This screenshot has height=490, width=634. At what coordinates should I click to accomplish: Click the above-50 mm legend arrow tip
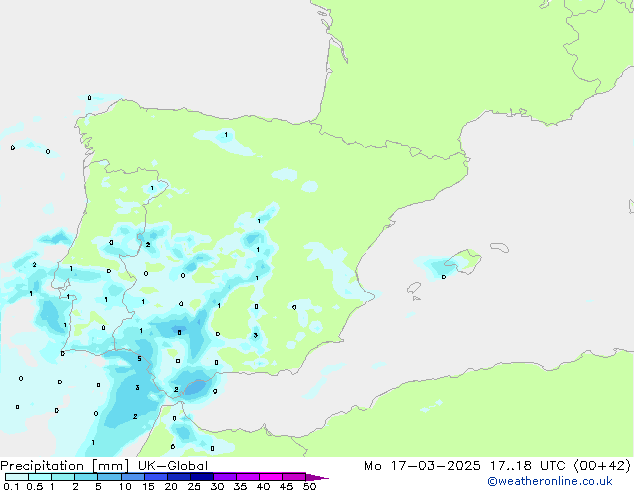click(317, 477)
